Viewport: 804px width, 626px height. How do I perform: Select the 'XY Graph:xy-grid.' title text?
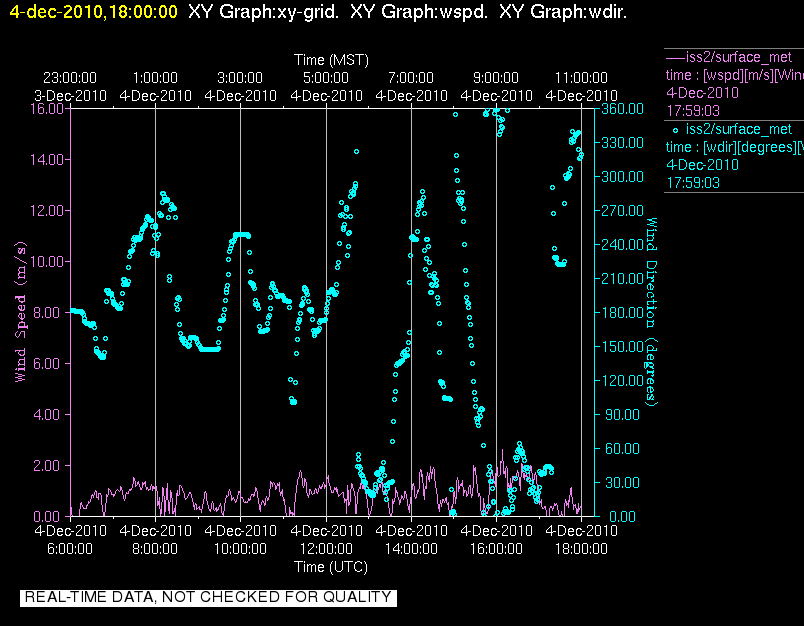tap(263, 12)
